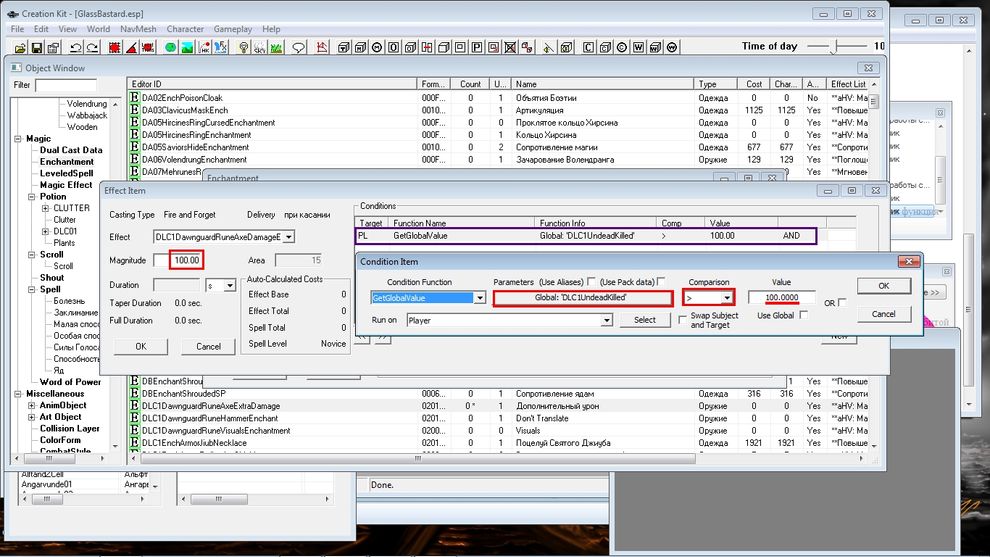Open the Comparison operator dropdown
This screenshot has height=557, width=990.
[x=728, y=298]
